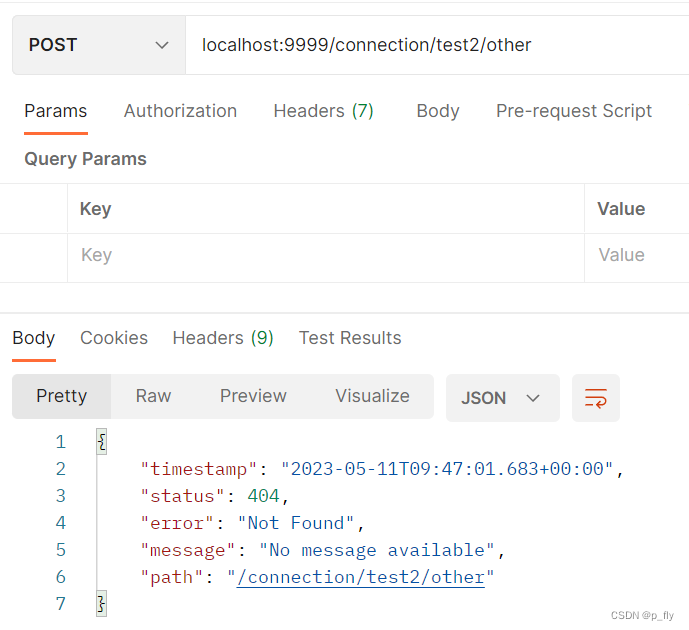The width and height of the screenshot is (689, 630).
Task: Open the request Headers (7) tab
Action: click(323, 111)
